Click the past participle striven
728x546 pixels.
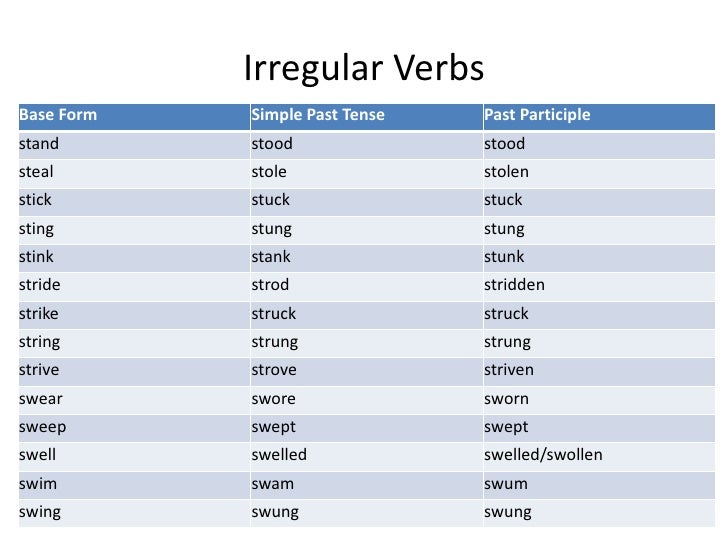[x=508, y=370]
